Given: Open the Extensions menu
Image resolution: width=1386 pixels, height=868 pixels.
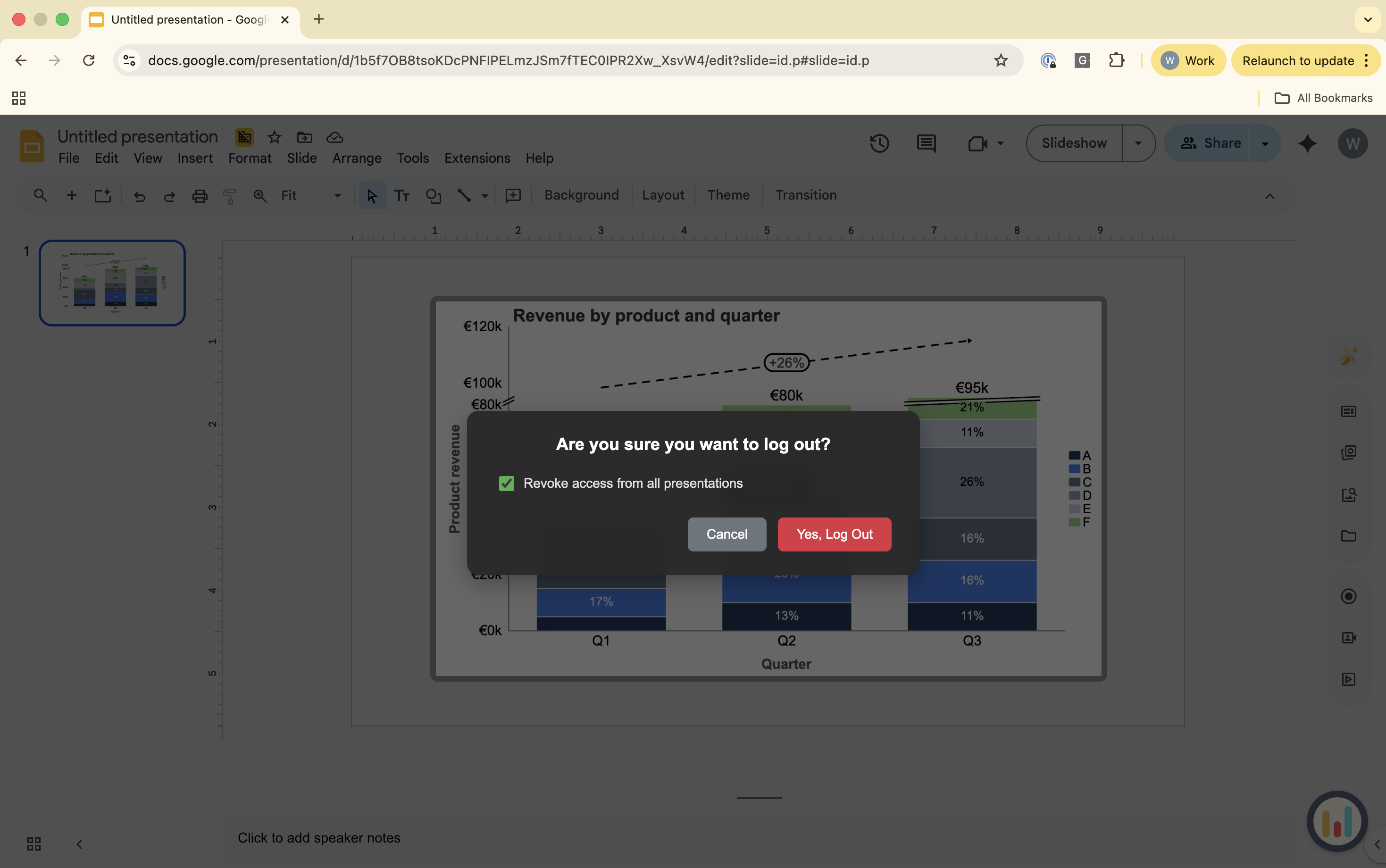Looking at the screenshot, I should (476, 158).
